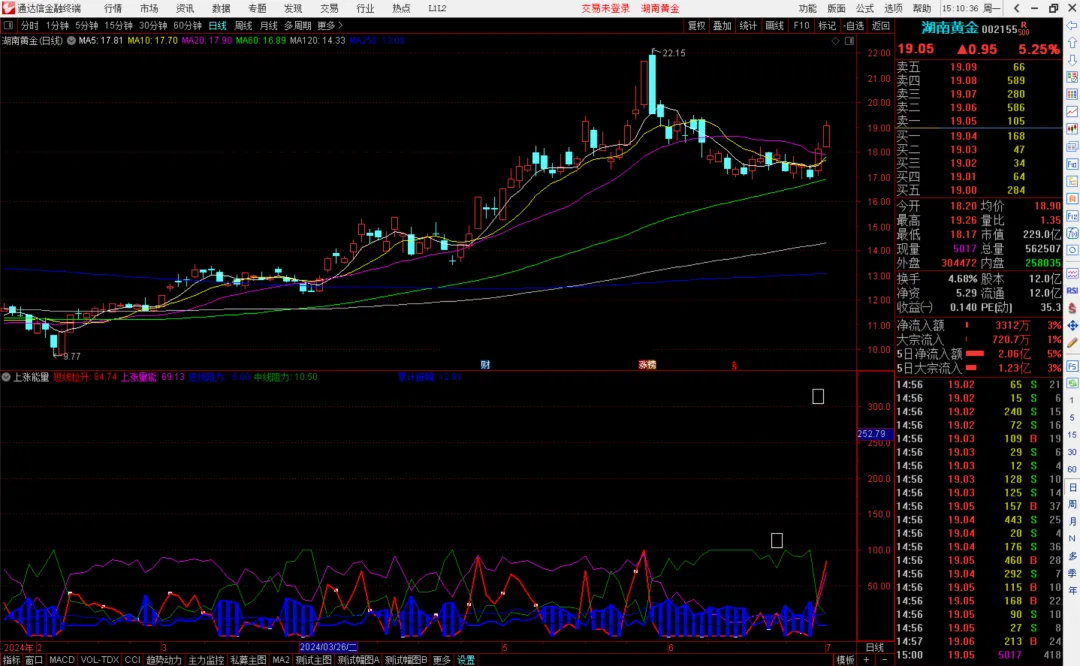Click the gear circle beside 湖南黄金(日线) label
The image size is (1080, 666).
click(x=71, y=41)
